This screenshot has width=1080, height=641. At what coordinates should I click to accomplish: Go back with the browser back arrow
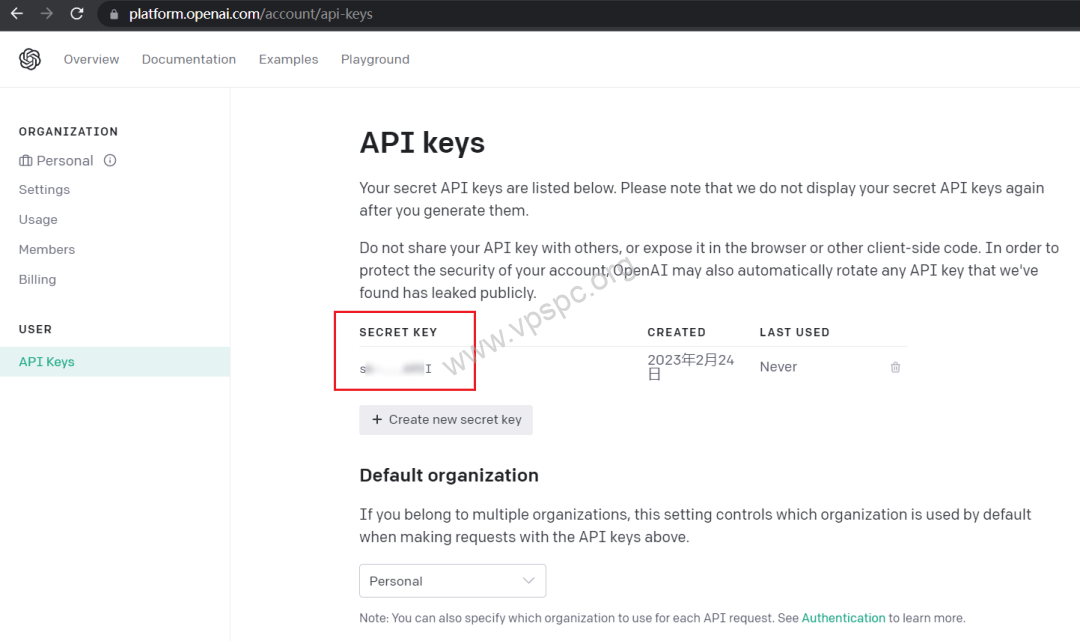point(17,14)
